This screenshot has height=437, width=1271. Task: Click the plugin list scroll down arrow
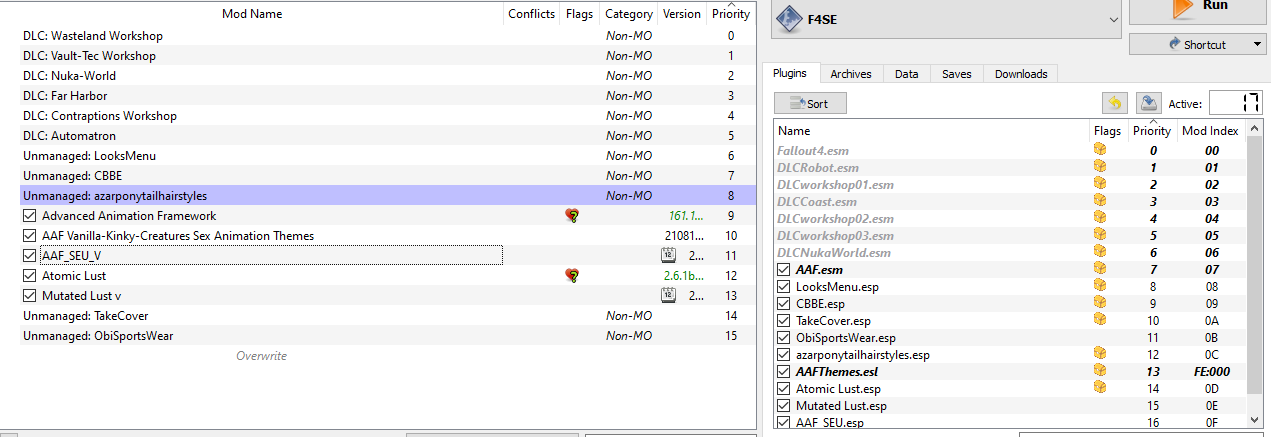point(1255,420)
